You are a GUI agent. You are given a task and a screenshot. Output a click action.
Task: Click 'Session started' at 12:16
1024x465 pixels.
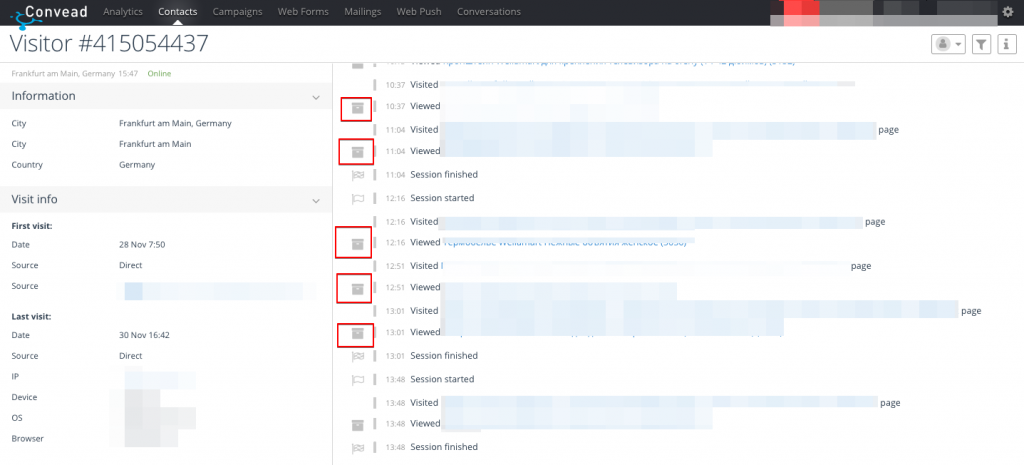point(442,198)
